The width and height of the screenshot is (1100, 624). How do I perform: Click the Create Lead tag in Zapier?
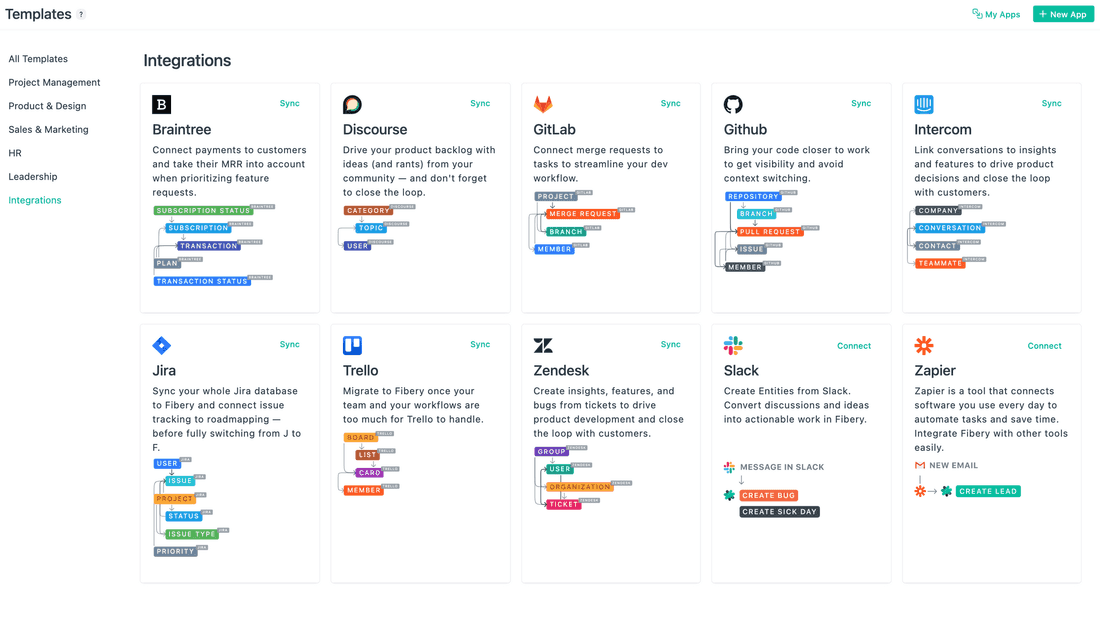(988, 491)
